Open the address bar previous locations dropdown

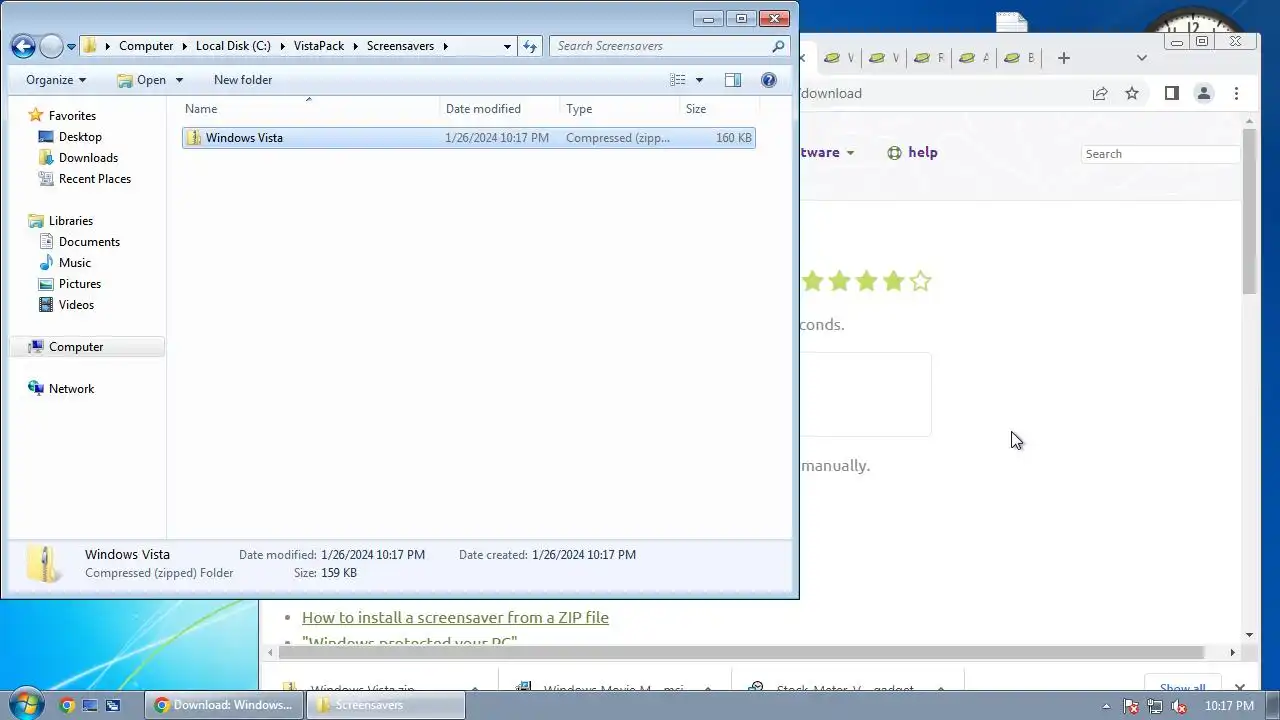coord(507,46)
